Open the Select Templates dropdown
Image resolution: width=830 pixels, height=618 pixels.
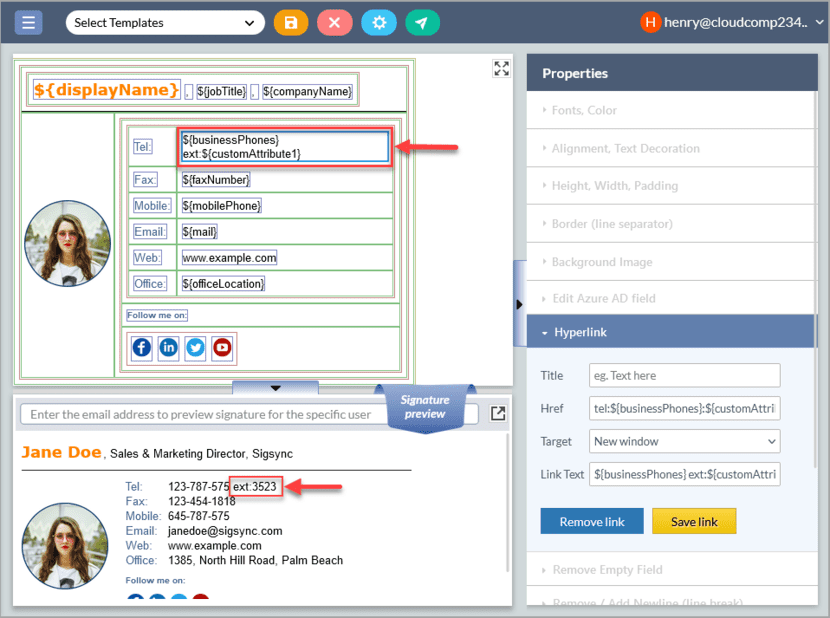point(165,23)
